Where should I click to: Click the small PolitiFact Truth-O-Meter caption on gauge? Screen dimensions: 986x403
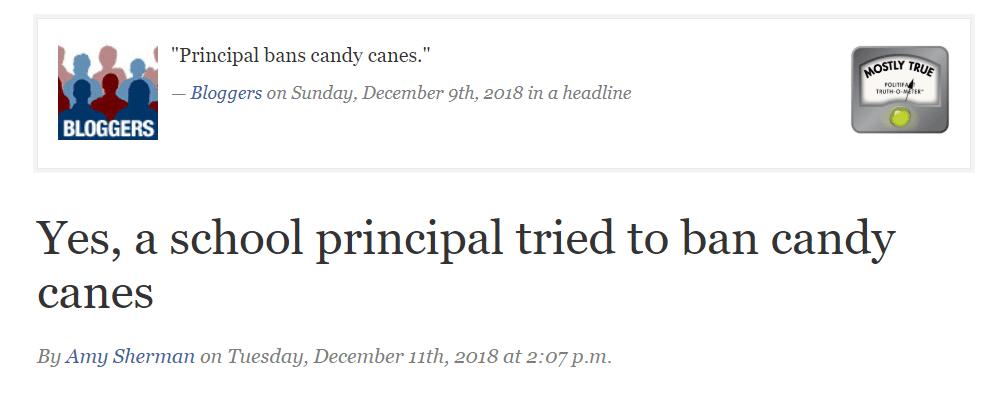[900, 87]
